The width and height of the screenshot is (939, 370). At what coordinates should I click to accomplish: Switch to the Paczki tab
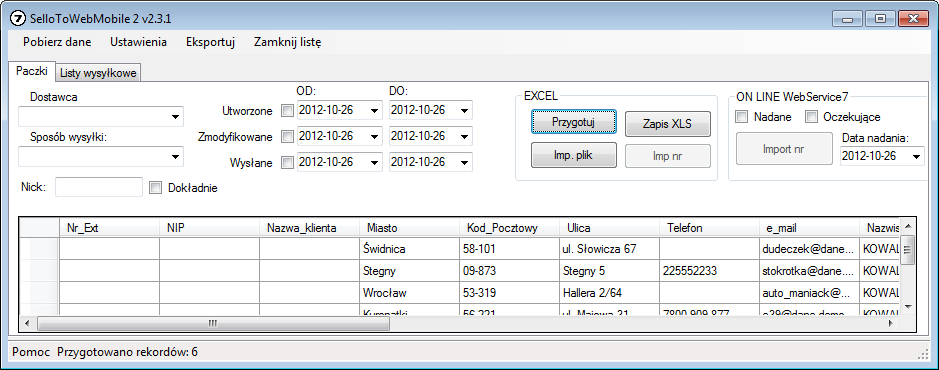pos(32,71)
